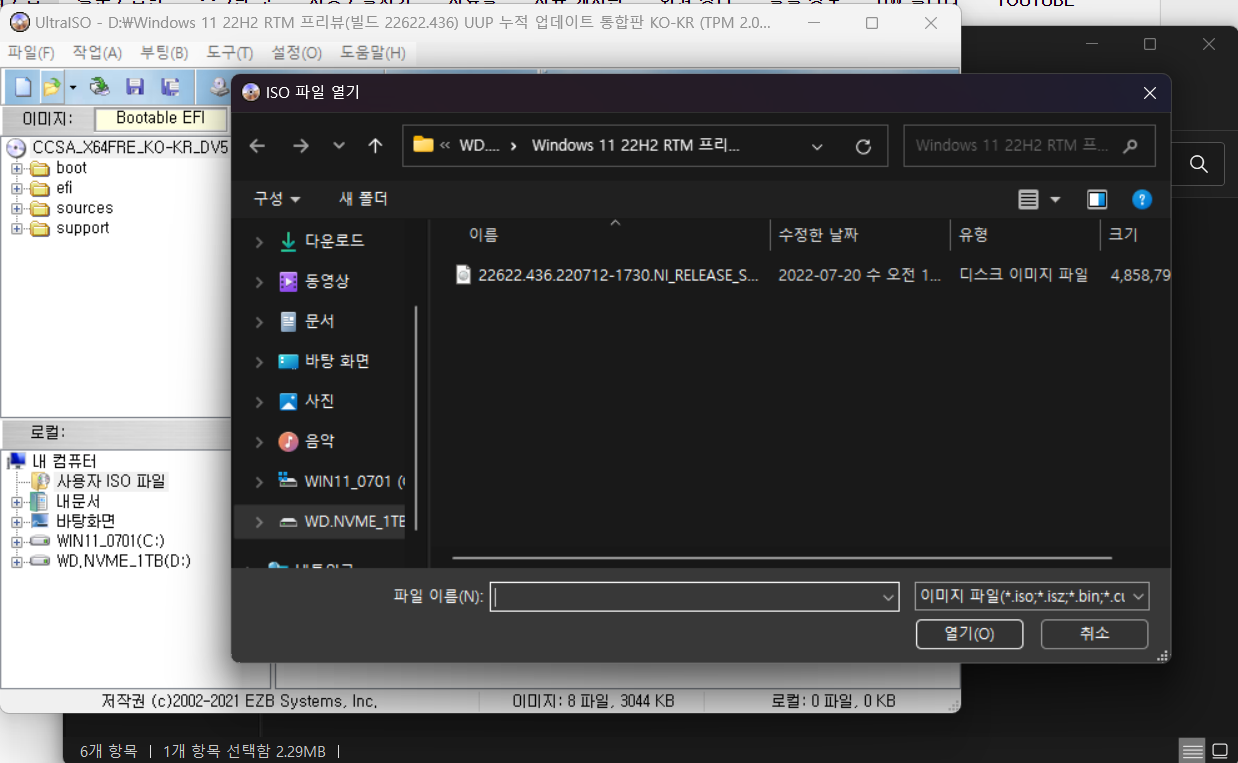Expand WIN11_0701 drive in navigation pane
This screenshot has width=1238, height=763.
click(x=259, y=481)
